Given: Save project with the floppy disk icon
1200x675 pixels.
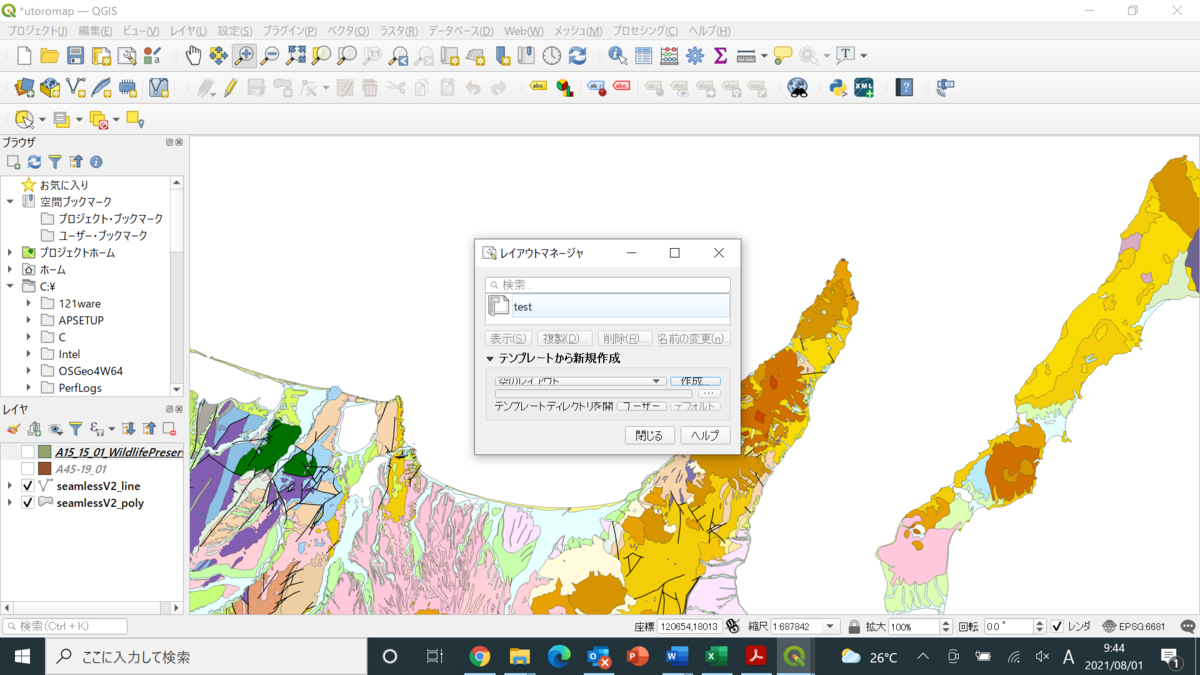Looking at the screenshot, I should pyautogui.click(x=75, y=56).
